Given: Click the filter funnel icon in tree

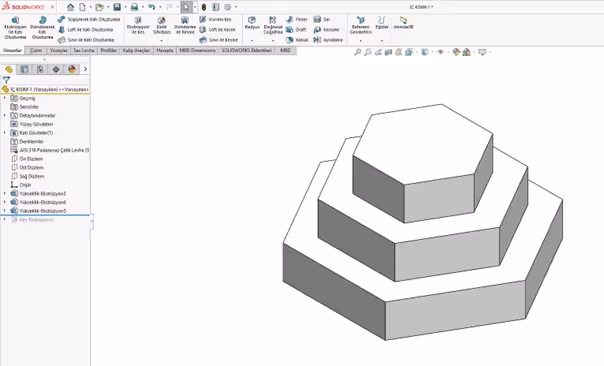Looking at the screenshot, I should 6,80.
